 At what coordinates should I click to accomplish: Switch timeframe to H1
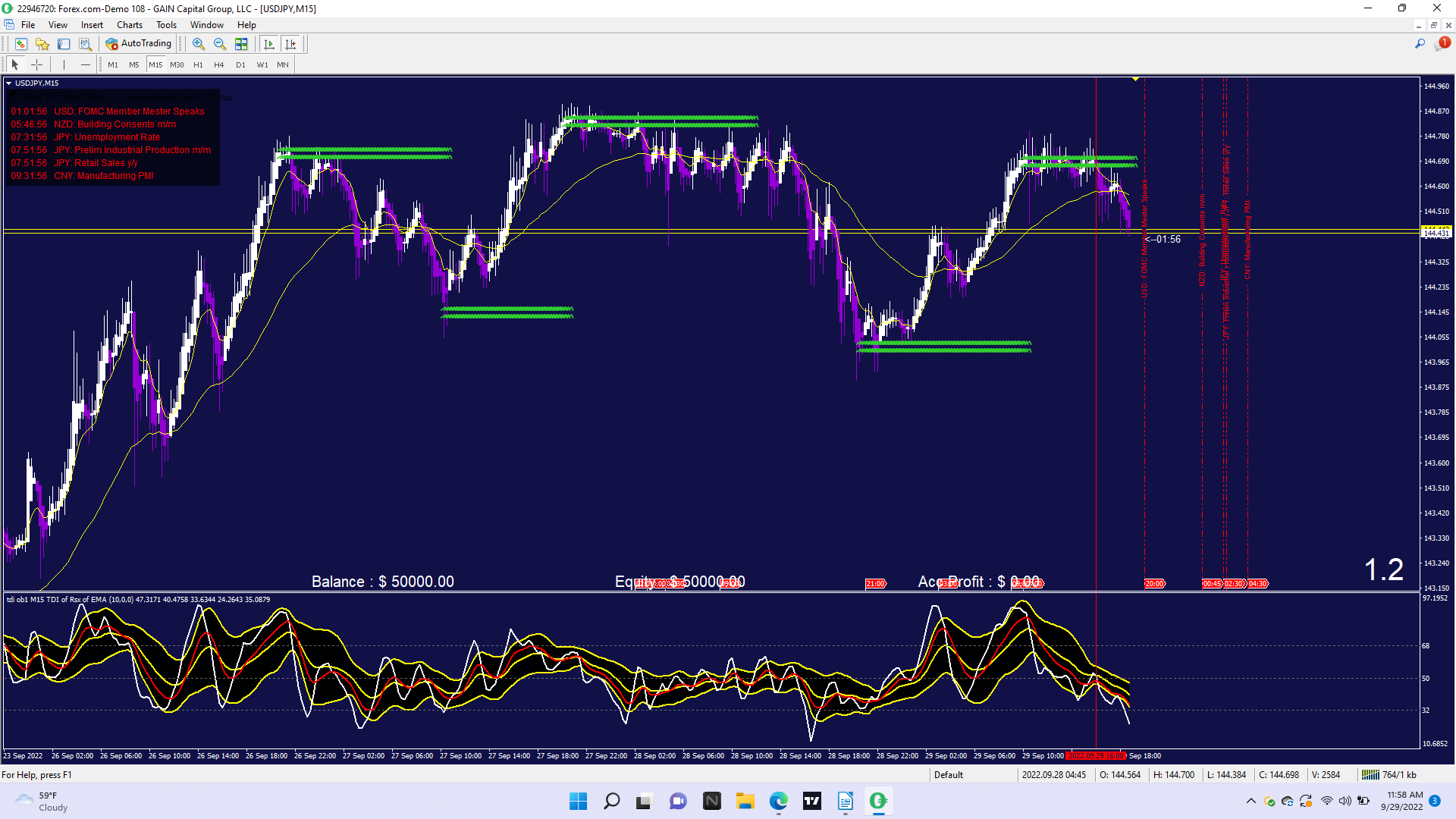tap(198, 64)
